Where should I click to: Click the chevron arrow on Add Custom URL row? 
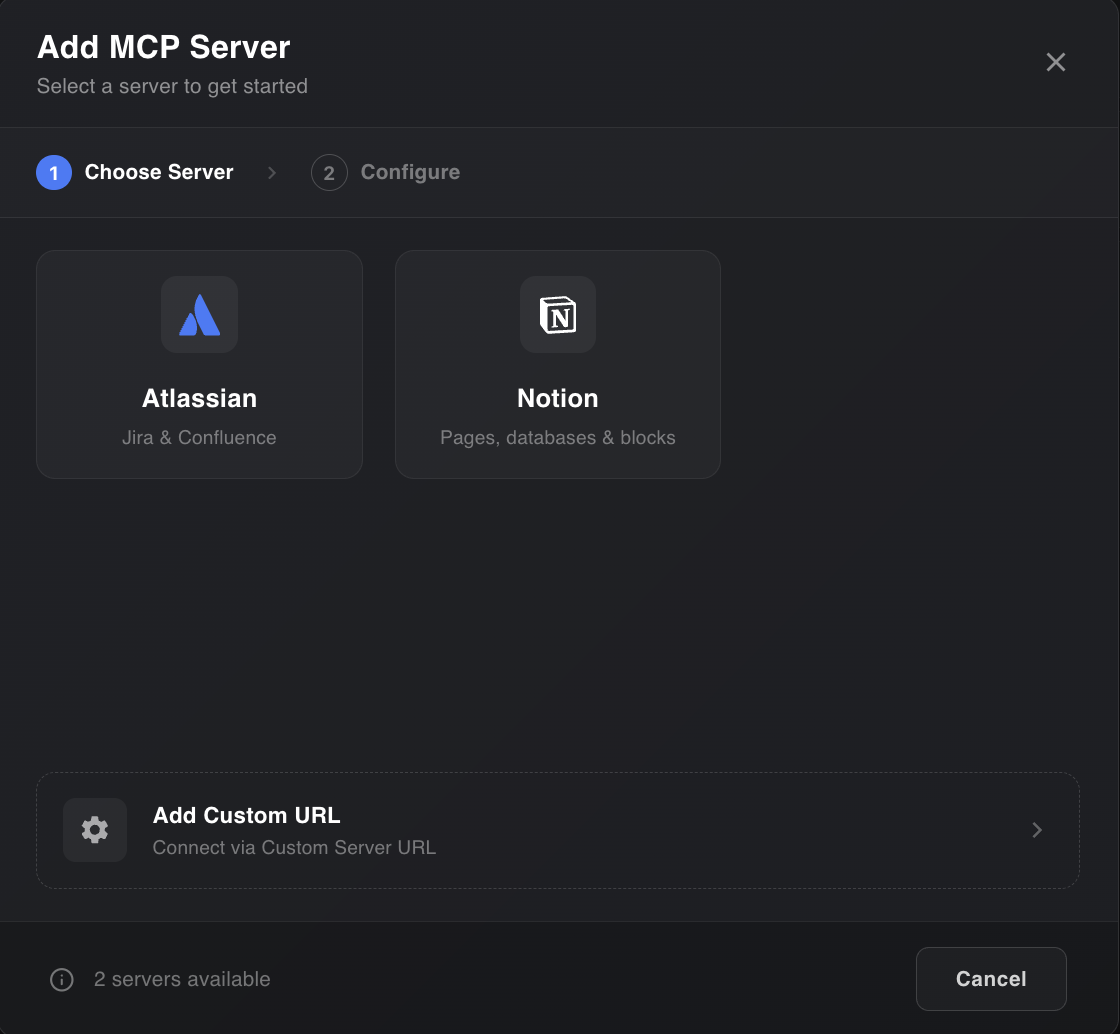(1037, 830)
